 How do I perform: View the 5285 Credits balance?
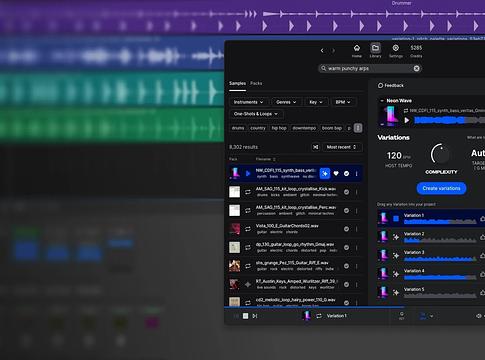click(x=416, y=51)
